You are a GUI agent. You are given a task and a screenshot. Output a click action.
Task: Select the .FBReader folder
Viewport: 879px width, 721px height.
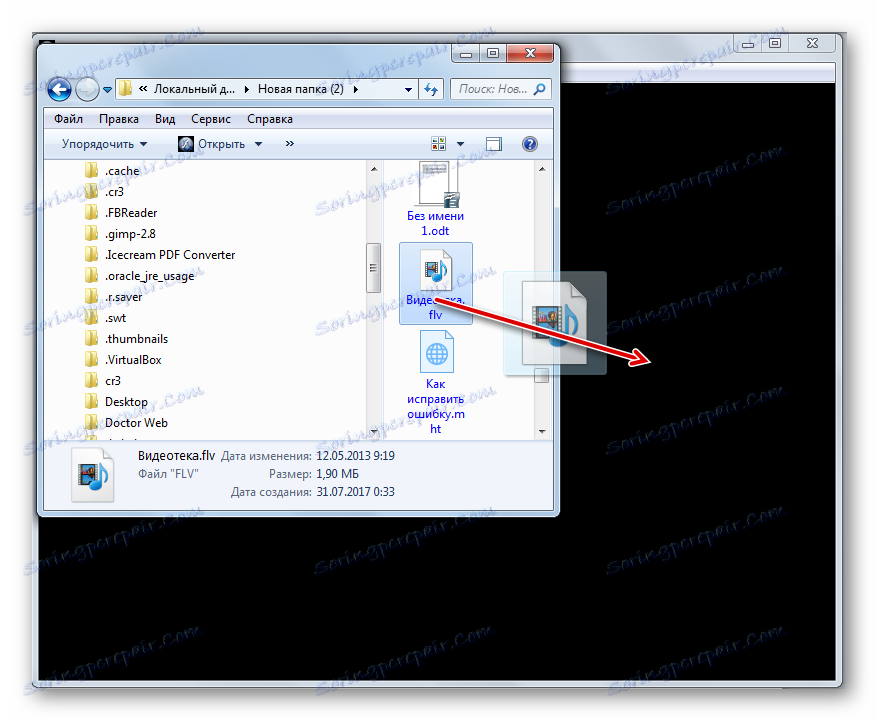[131, 213]
